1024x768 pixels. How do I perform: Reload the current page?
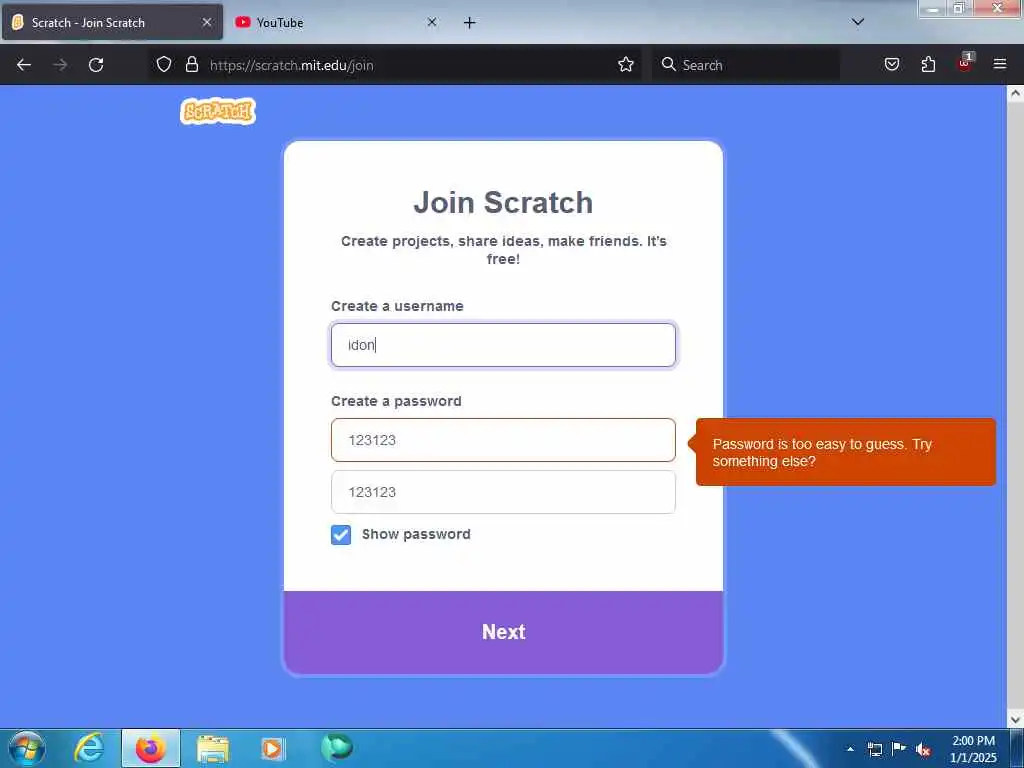(x=96, y=65)
